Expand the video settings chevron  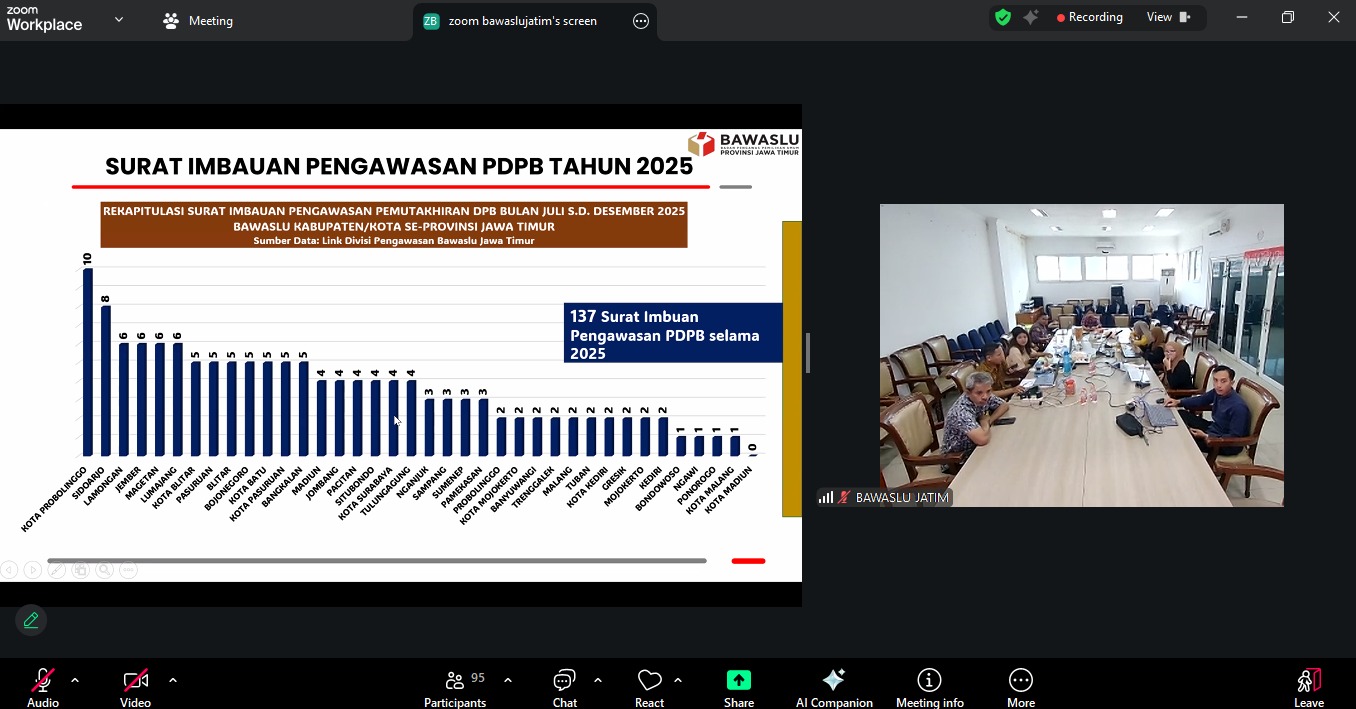click(x=173, y=681)
